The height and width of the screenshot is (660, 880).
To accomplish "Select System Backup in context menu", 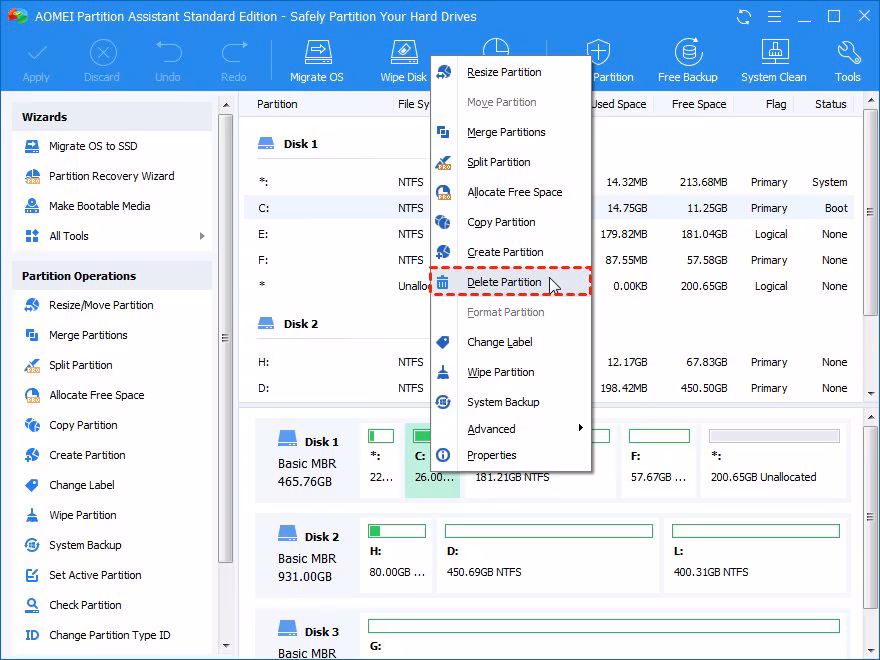I will tap(511, 402).
